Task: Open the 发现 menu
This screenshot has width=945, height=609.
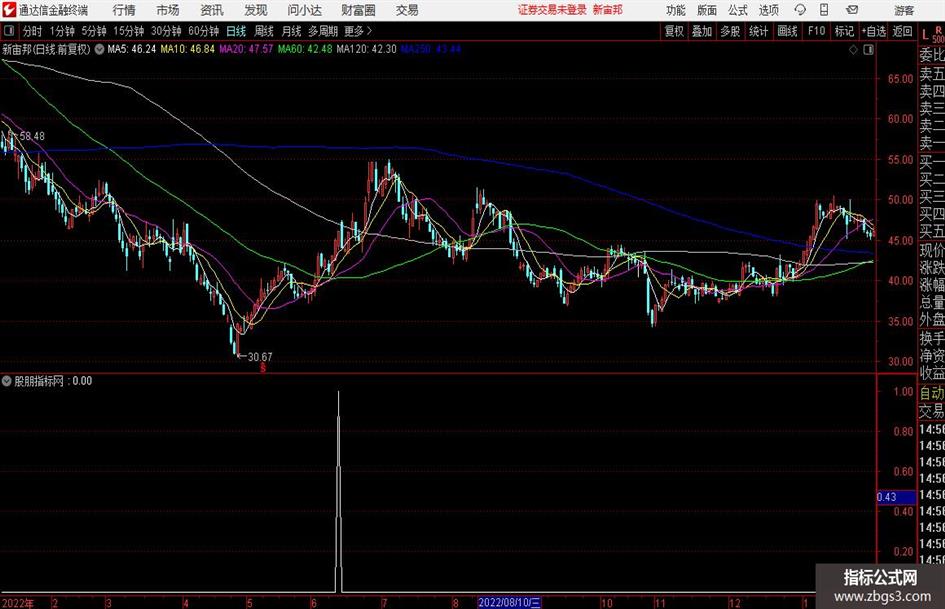Action: 256,10
